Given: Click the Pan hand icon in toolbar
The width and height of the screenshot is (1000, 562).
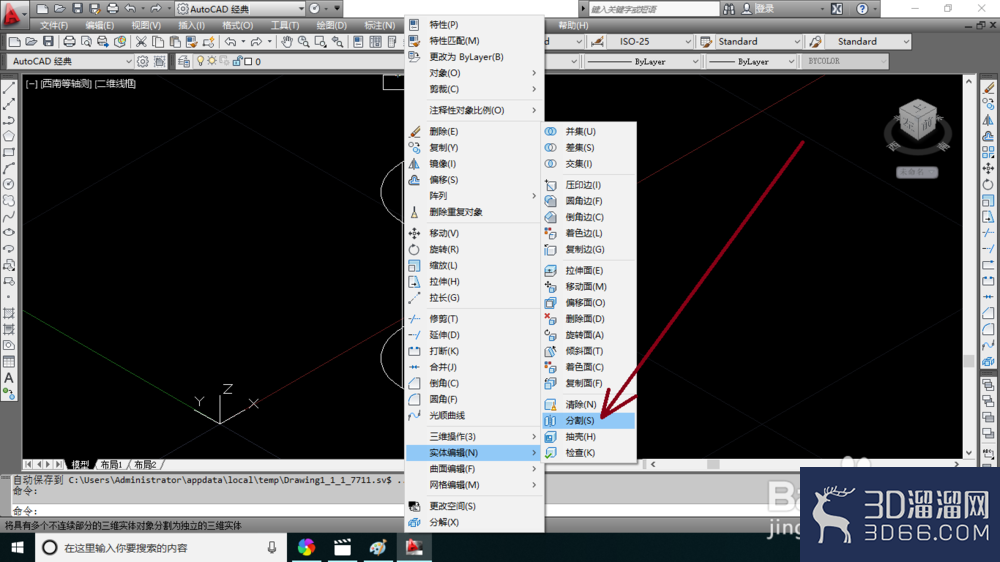Looking at the screenshot, I should [x=287, y=41].
